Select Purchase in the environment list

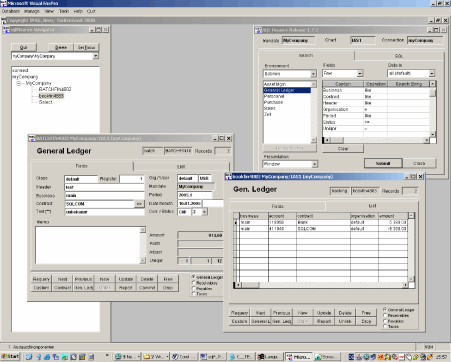pos(287,102)
